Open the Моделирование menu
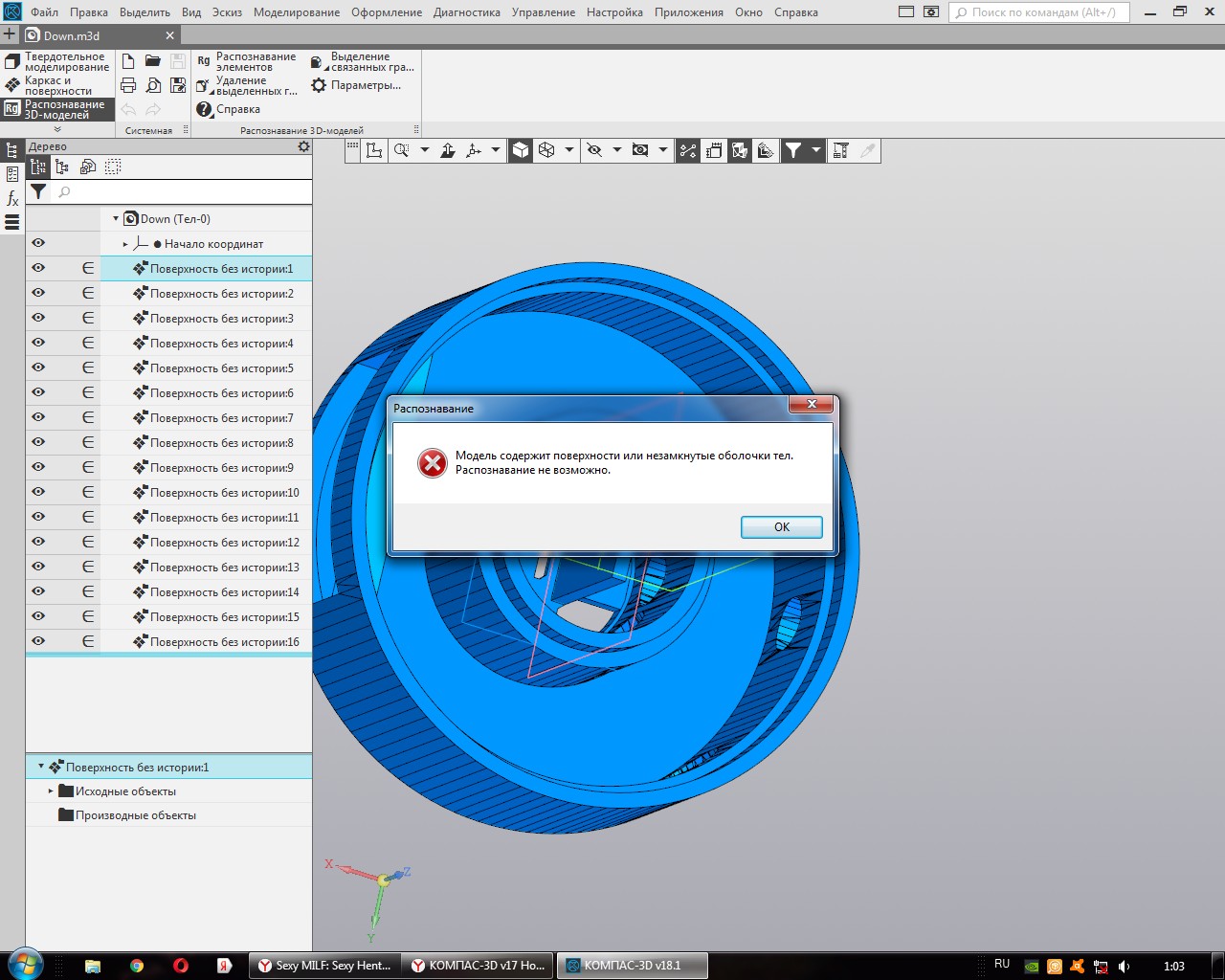The image size is (1225, 980). 296,12
